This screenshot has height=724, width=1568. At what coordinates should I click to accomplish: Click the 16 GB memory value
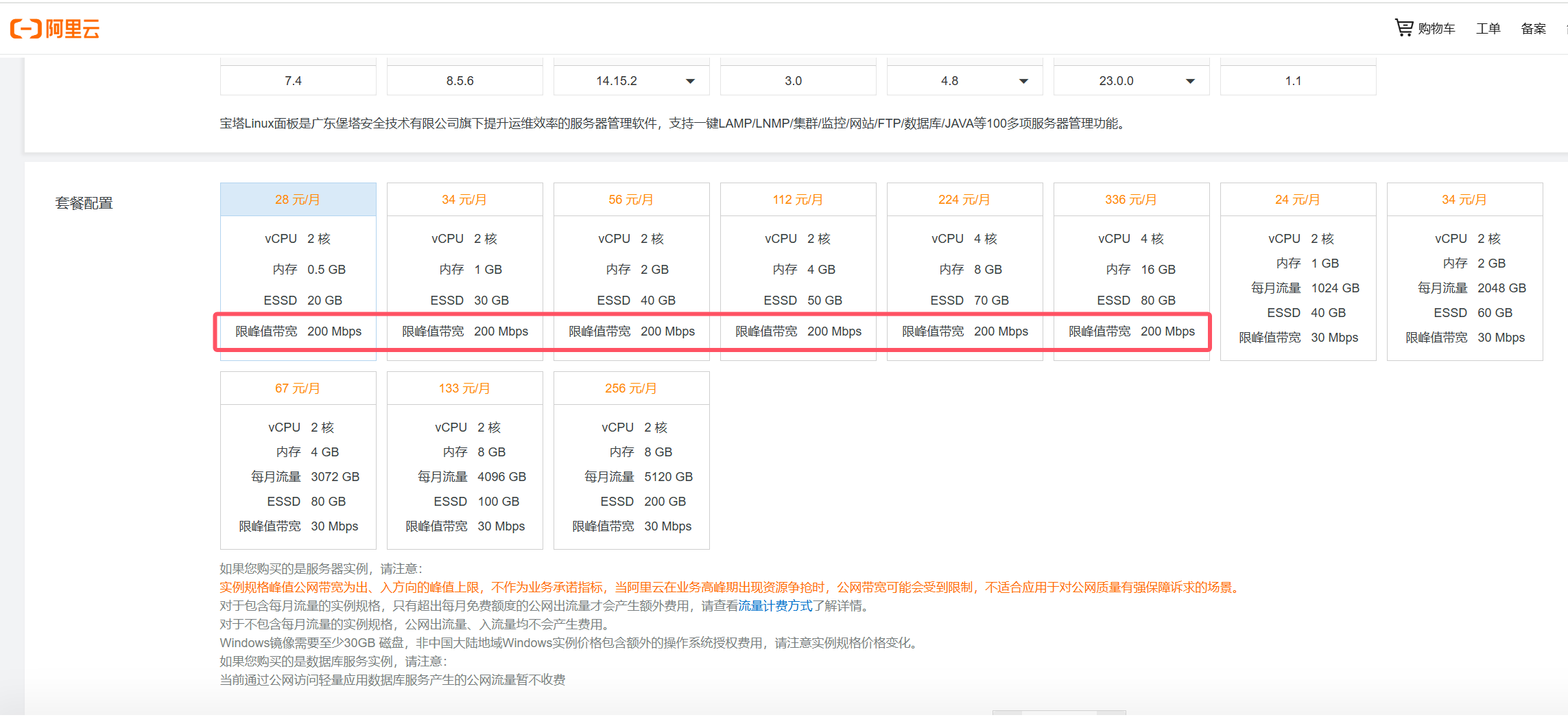pyautogui.click(x=1158, y=270)
